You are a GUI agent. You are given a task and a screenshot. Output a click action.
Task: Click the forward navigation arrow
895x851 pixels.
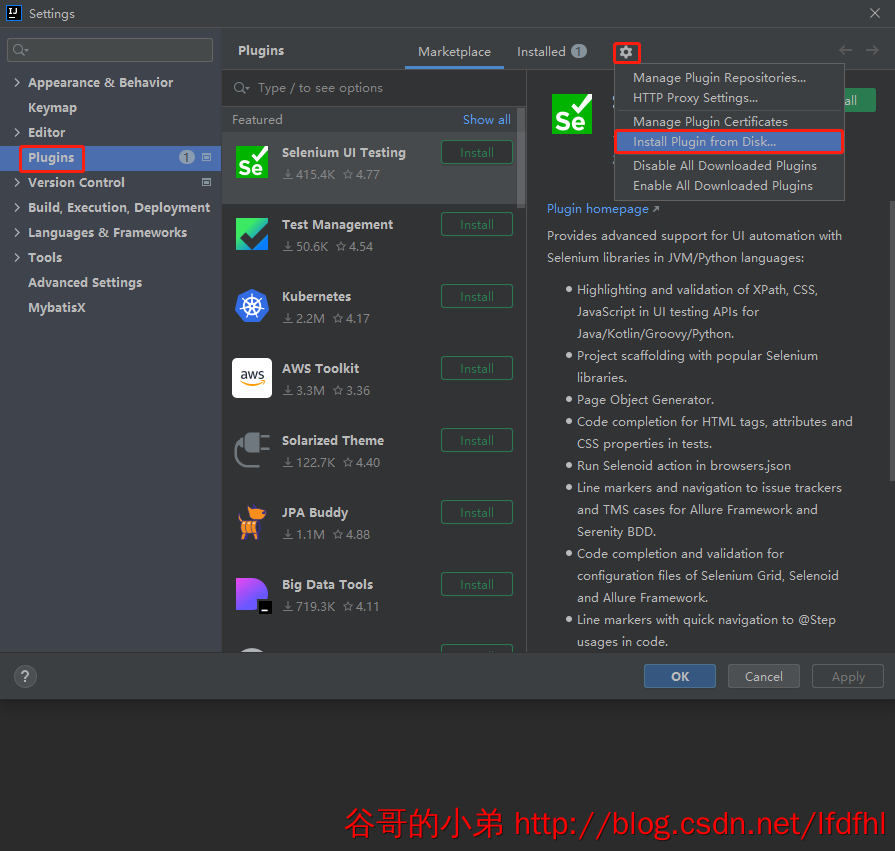[x=872, y=50]
